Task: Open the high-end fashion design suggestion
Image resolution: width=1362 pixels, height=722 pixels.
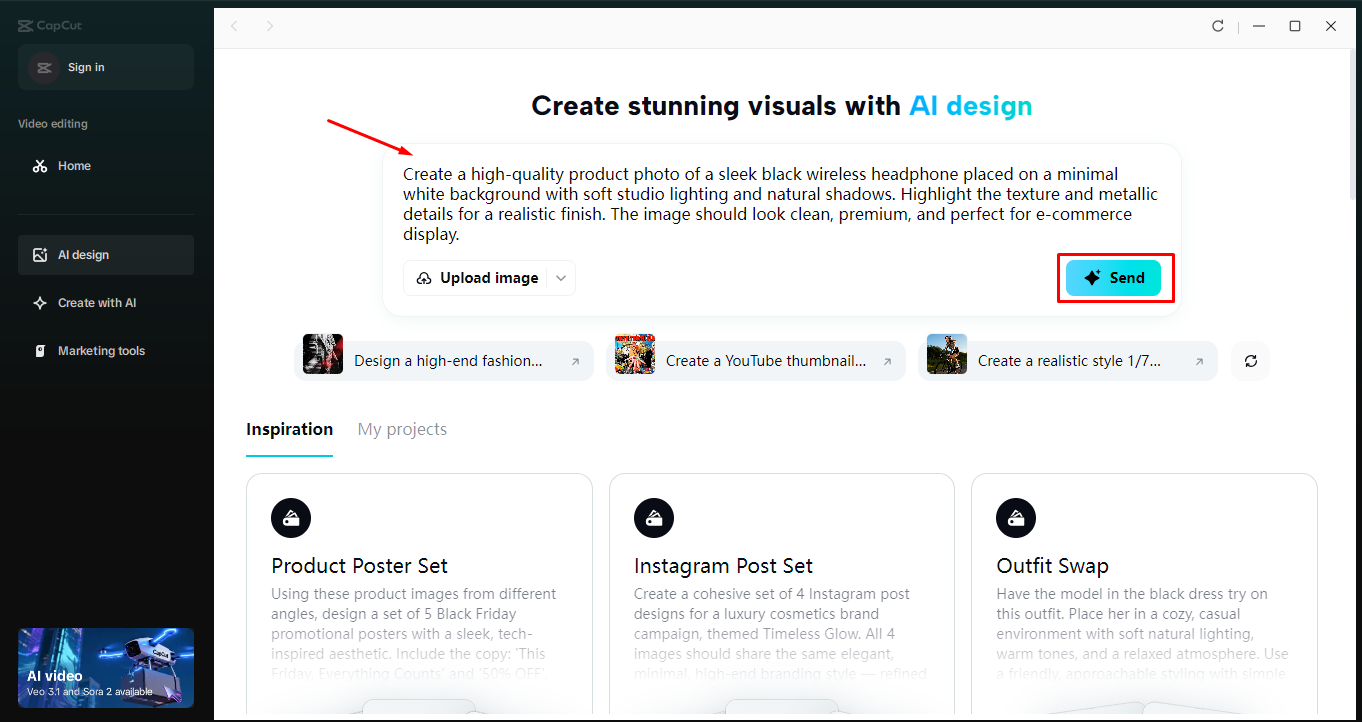Action: (x=445, y=360)
